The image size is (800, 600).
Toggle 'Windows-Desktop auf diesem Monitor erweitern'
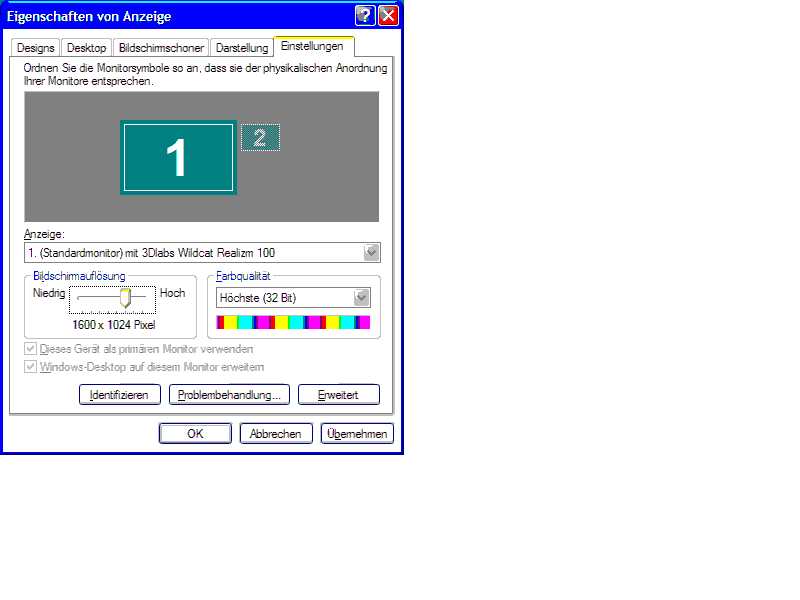[30, 367]
